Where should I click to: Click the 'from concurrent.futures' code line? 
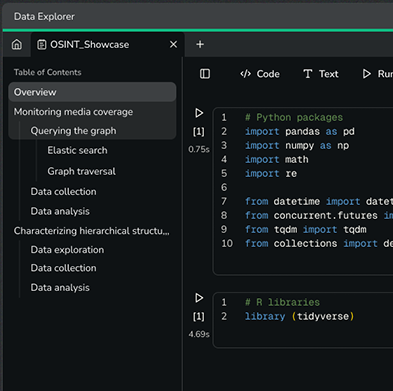[319, 215]
